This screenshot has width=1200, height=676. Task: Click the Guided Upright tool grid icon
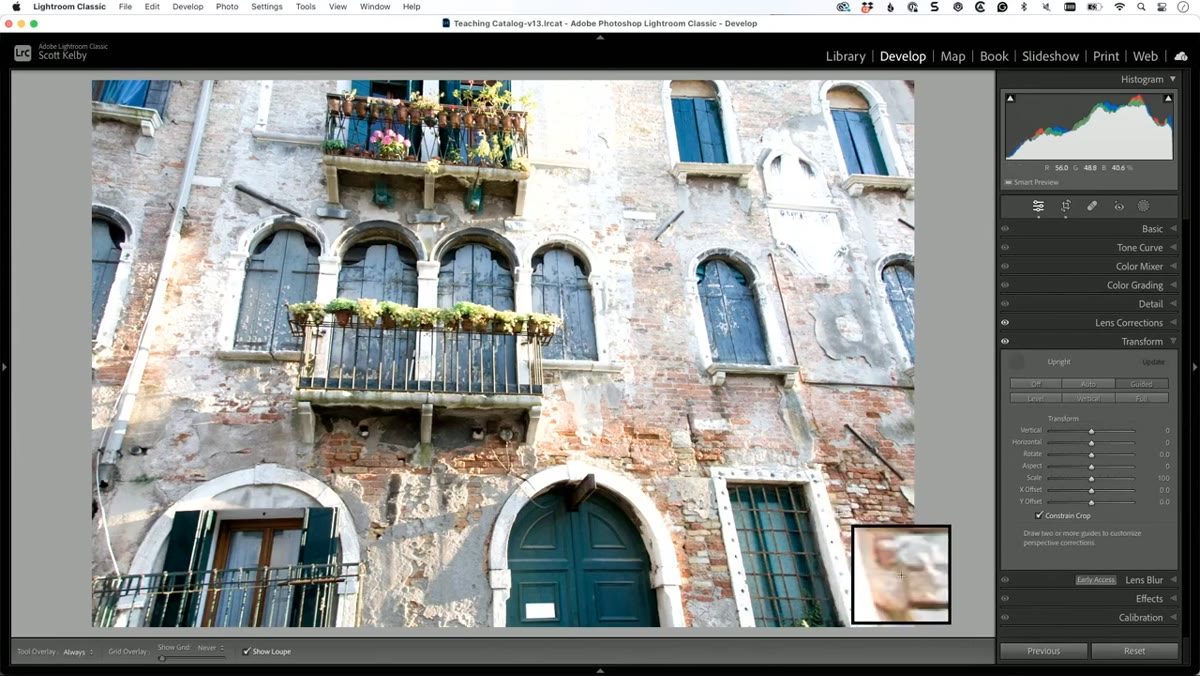click(1017, 362)
